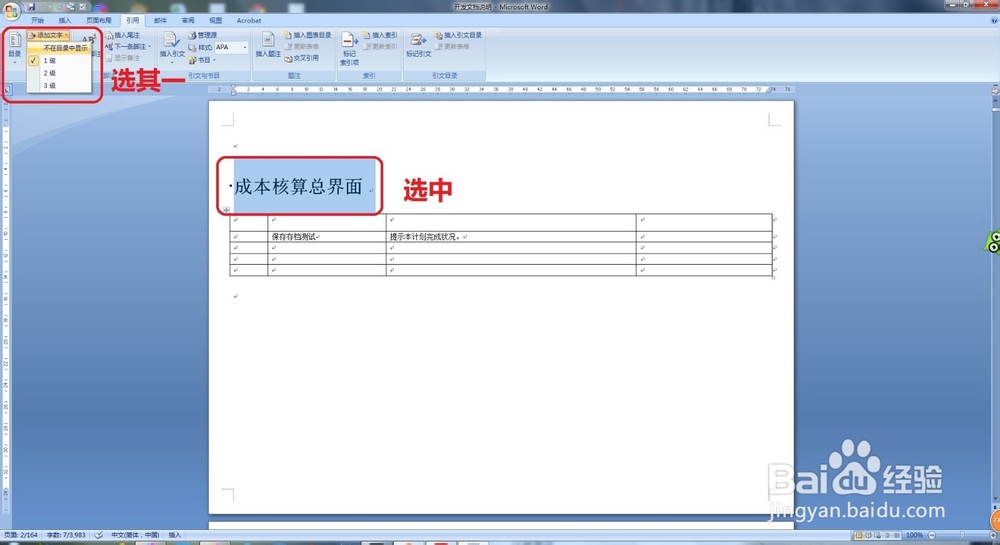This screenshot has width=1000, height=545.
Task: Open the 插入 ribbon tab
Action: tap(65, 20)
